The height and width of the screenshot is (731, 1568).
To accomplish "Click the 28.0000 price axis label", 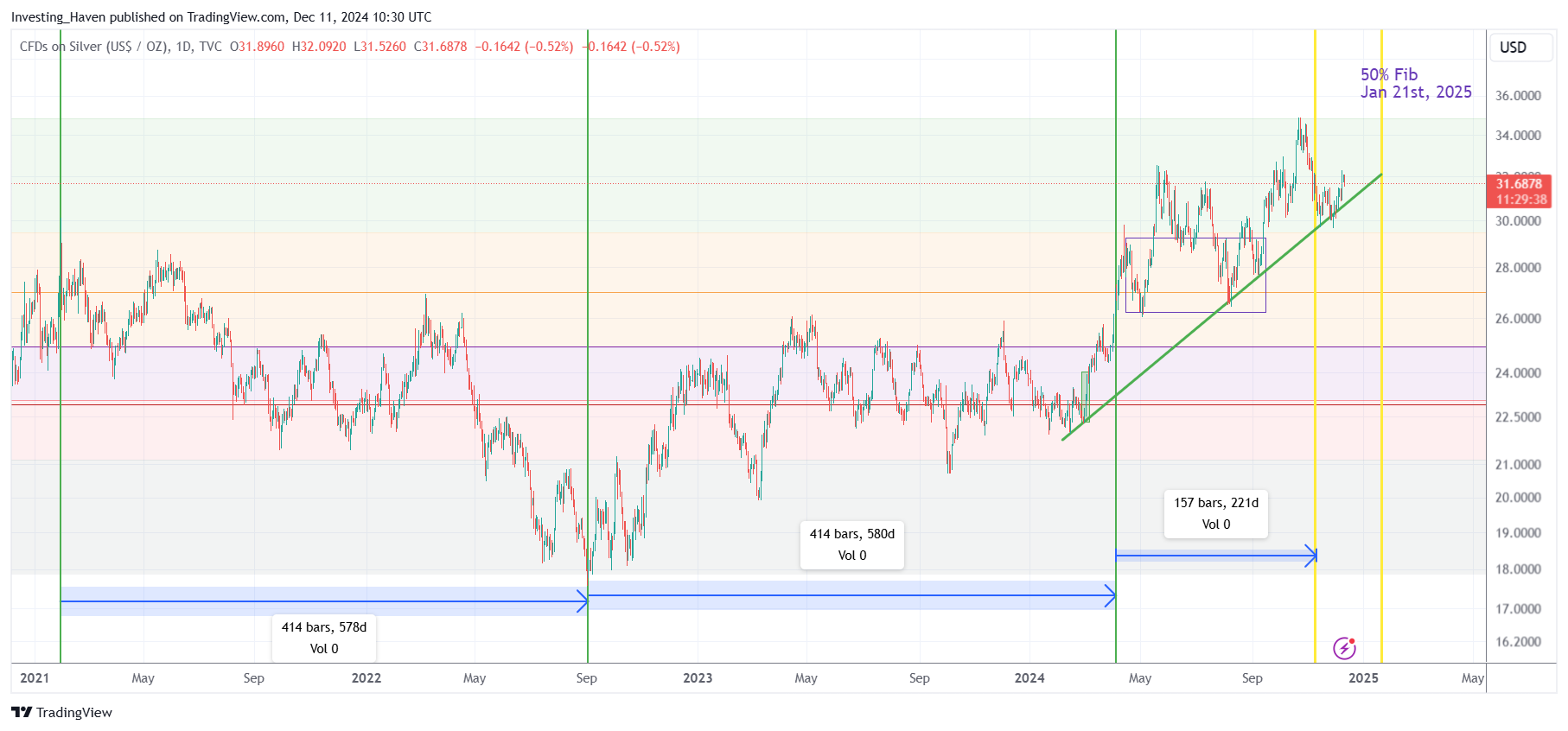I will 1518,268.
